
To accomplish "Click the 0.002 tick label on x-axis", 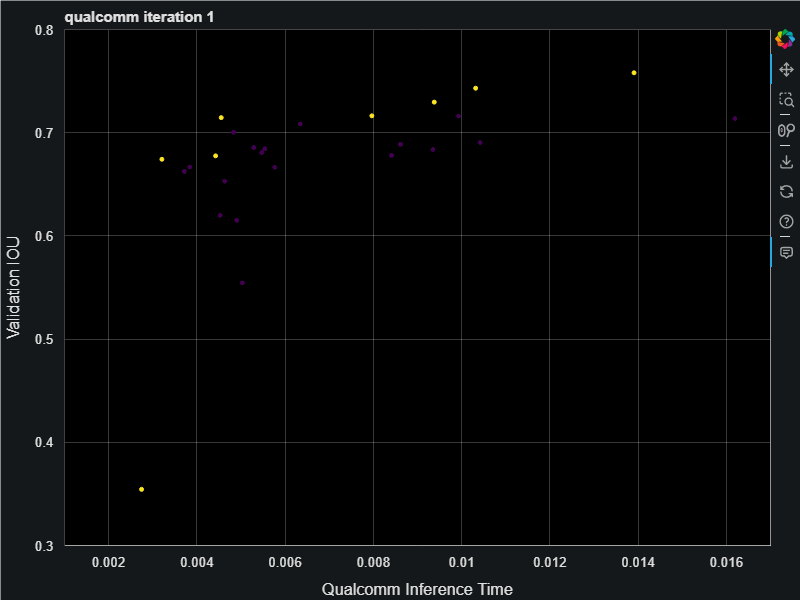I will point(108,563).
